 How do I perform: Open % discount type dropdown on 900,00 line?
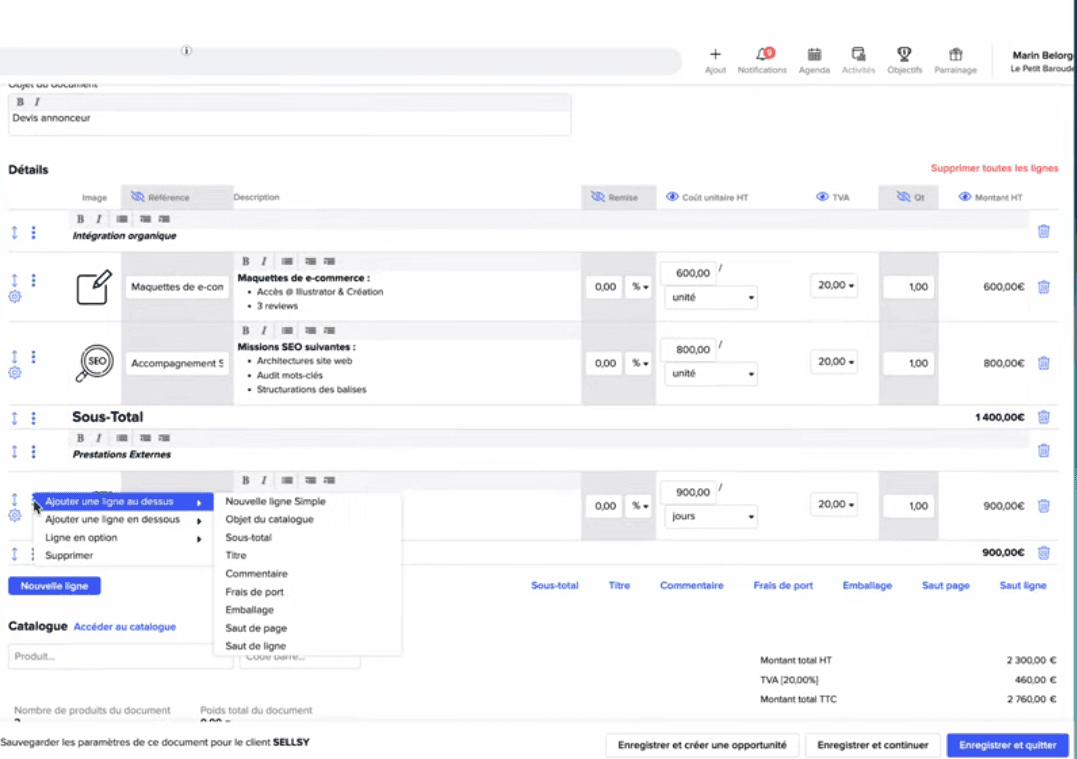(639, 506)
